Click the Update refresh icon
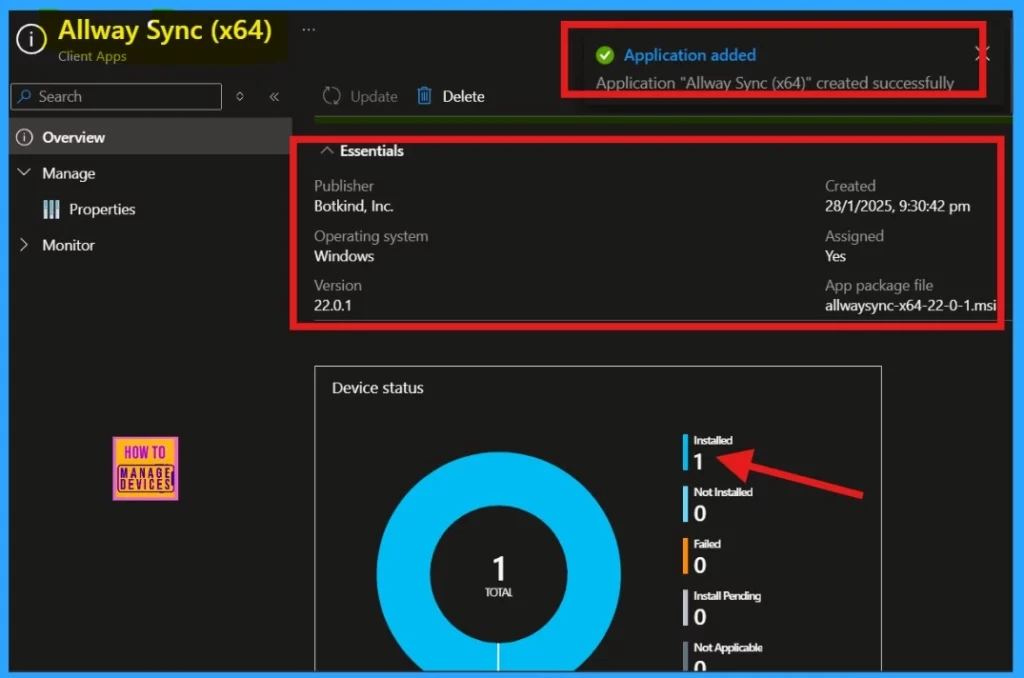1024x678 pixels. 331,96
